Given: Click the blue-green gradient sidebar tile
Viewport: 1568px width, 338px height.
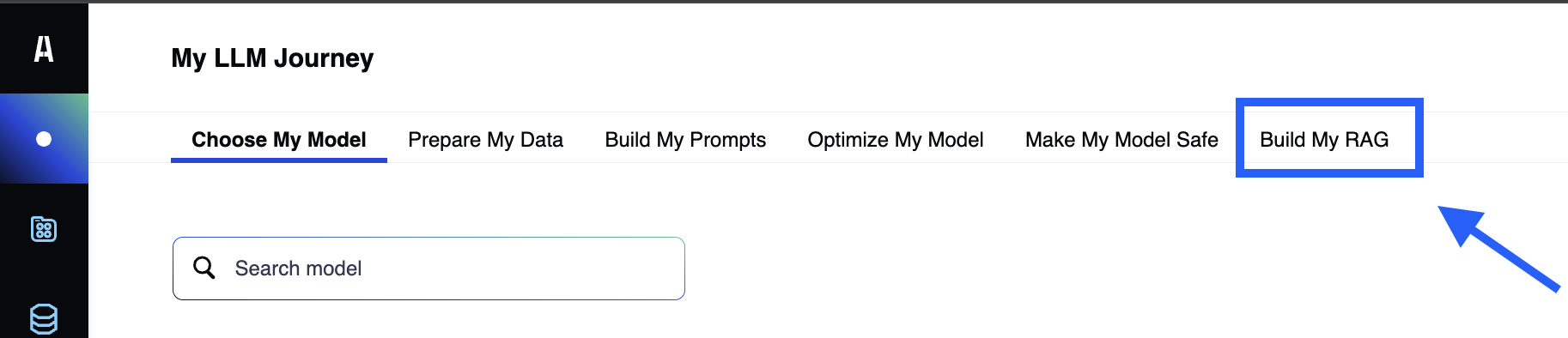Looking at the screenshot, I should (x=44, y=139).
